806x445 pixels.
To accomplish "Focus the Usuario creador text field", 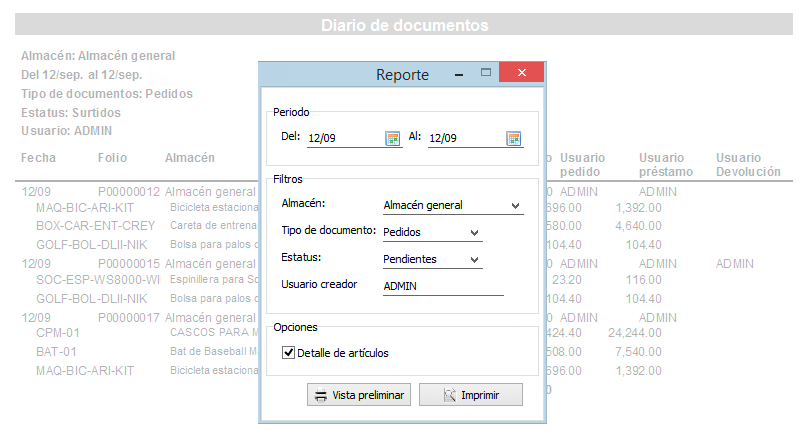I will [443, 286].
